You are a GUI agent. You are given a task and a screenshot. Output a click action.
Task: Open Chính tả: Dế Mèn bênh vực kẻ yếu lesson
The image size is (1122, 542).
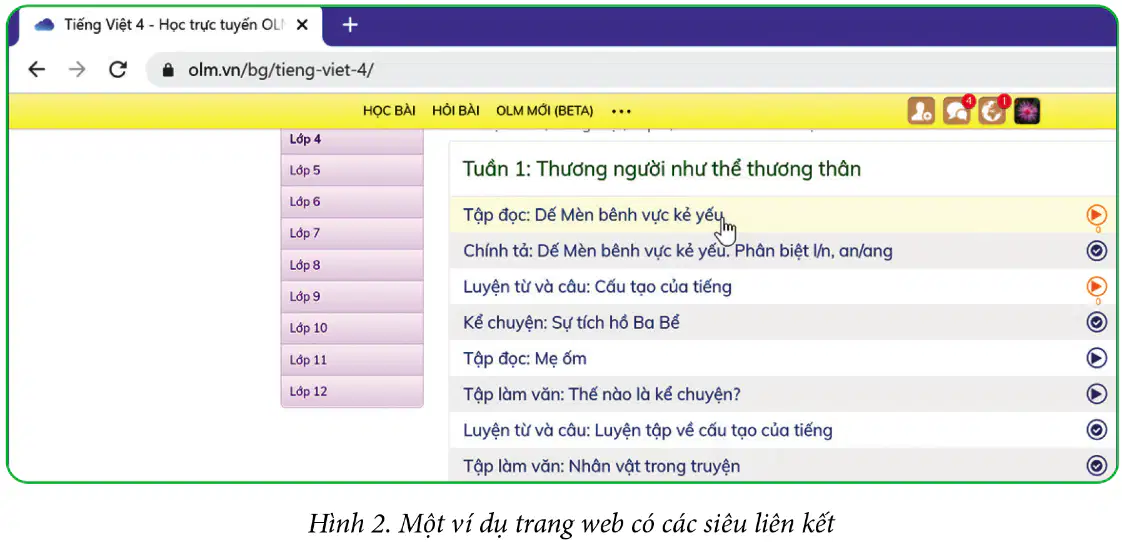click(678, 251)
